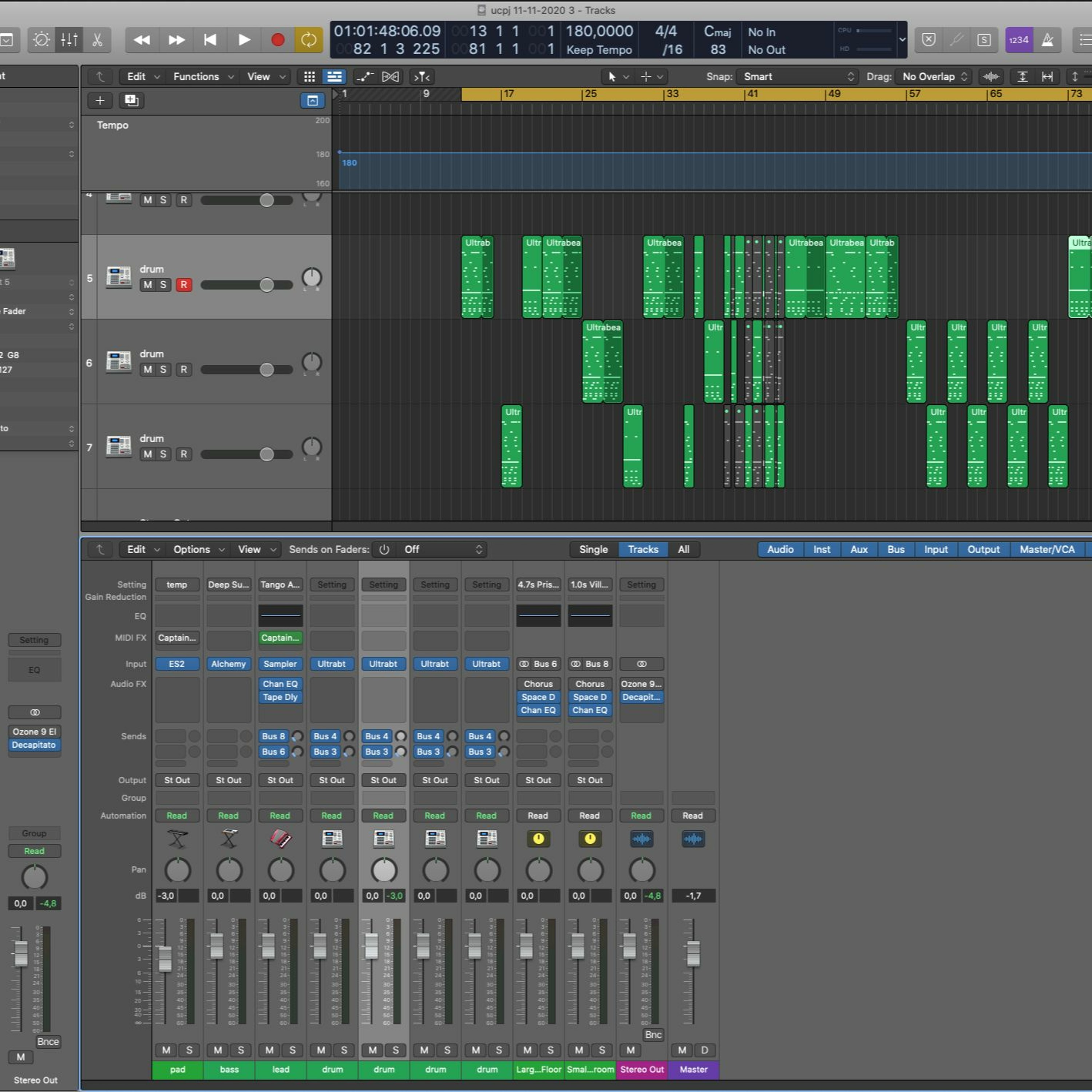The width and height of the screenshot is (1092, 1092).
Task: Open the Tuner in the control bar
Action: tap(956, 40)
